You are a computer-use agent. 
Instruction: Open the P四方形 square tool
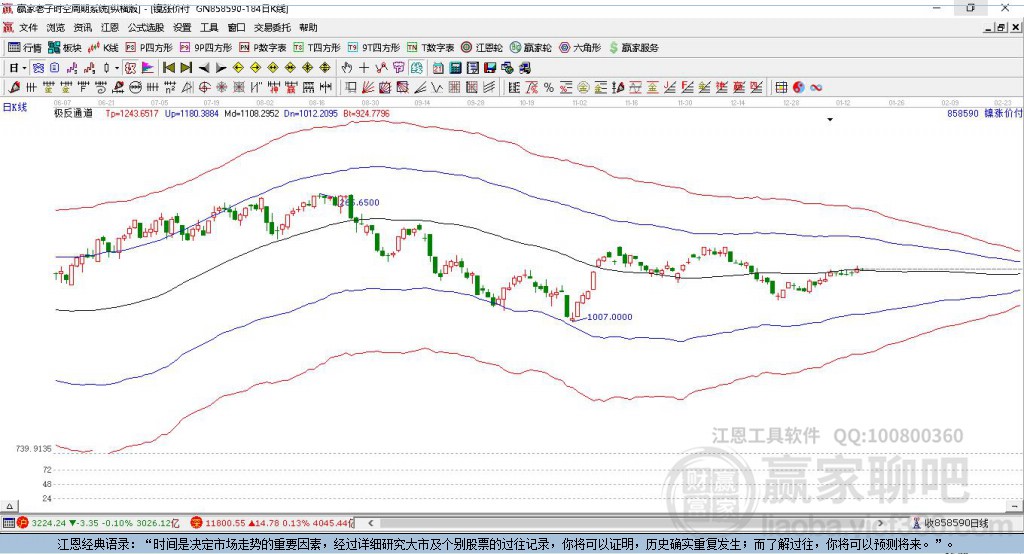tap(149, 48)
